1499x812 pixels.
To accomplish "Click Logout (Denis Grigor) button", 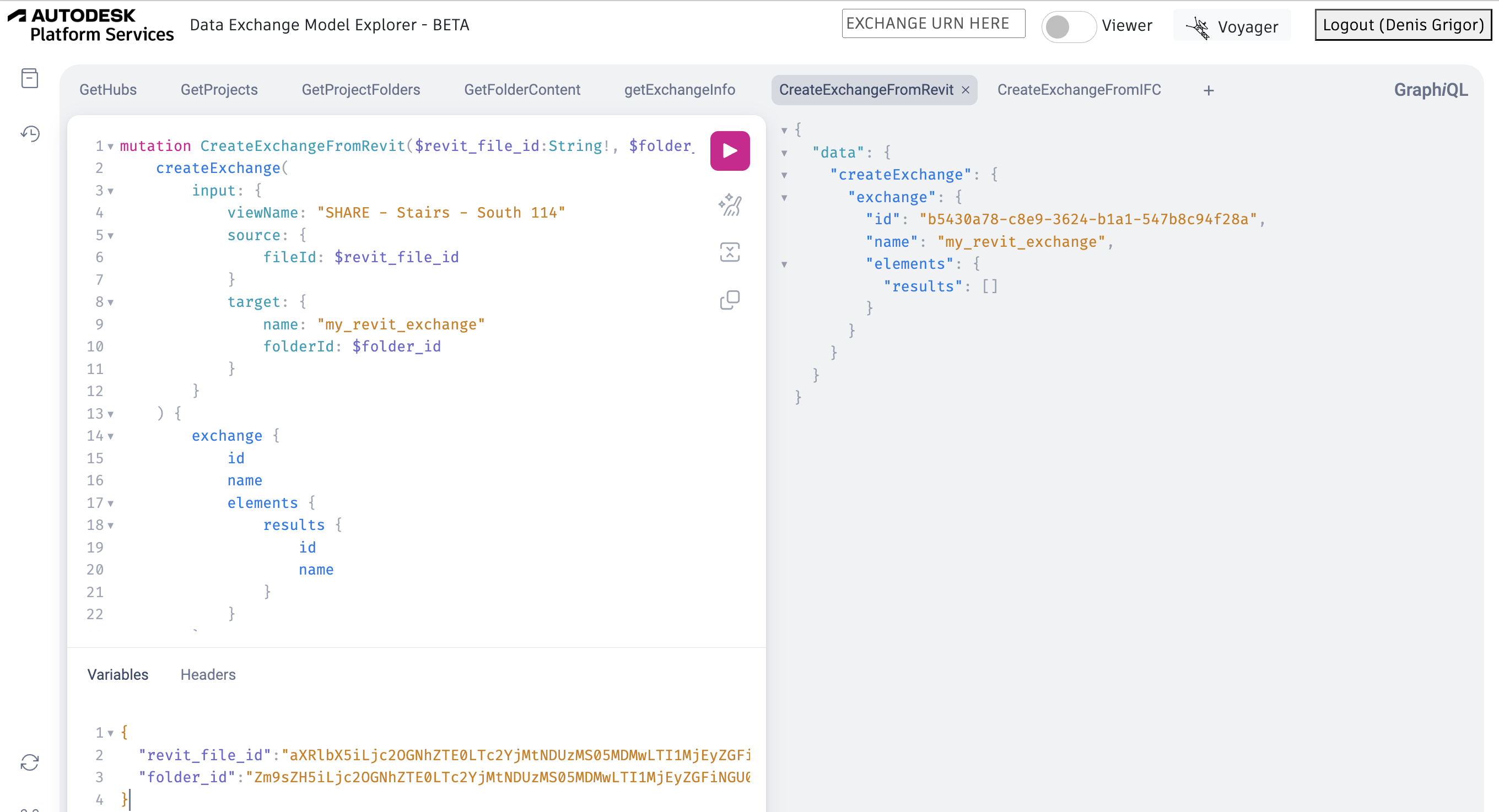I will [1403, 25].
